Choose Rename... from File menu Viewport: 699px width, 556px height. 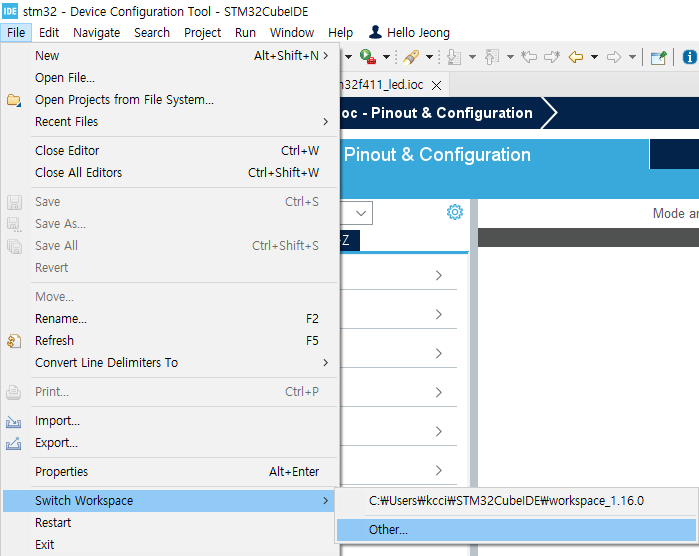169,318
